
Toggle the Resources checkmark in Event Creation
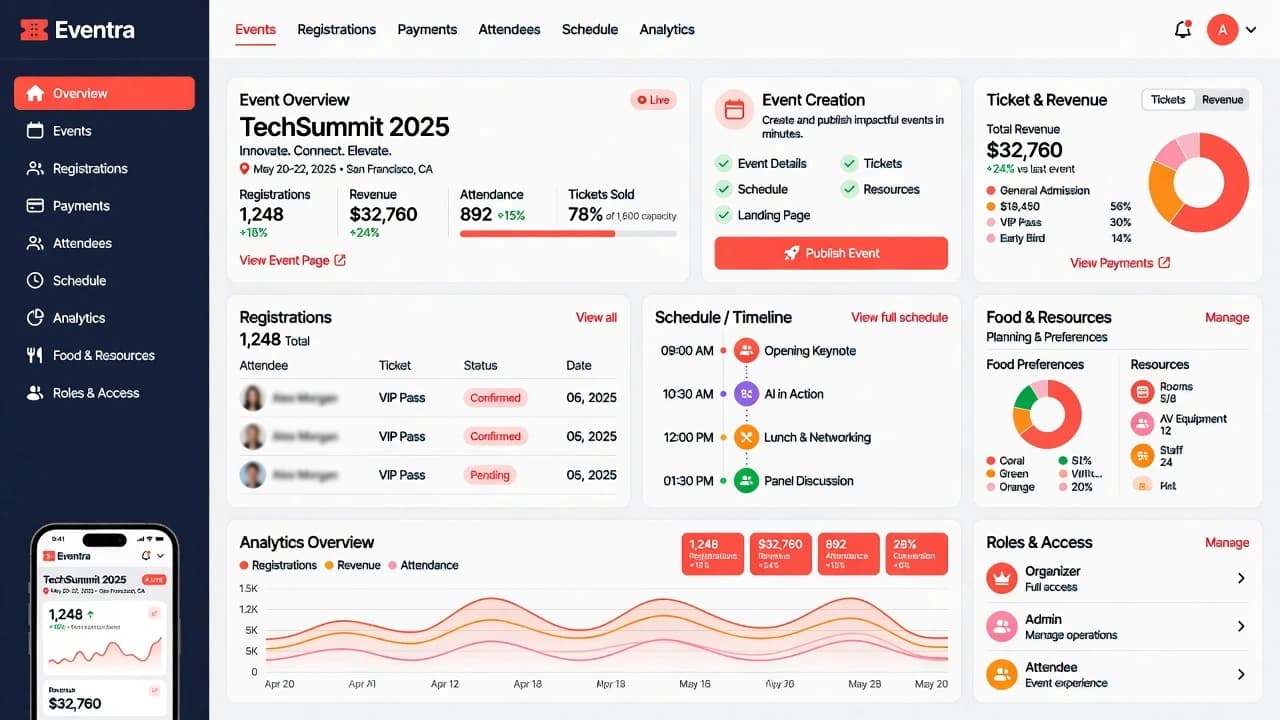click(x=849, y=189)
